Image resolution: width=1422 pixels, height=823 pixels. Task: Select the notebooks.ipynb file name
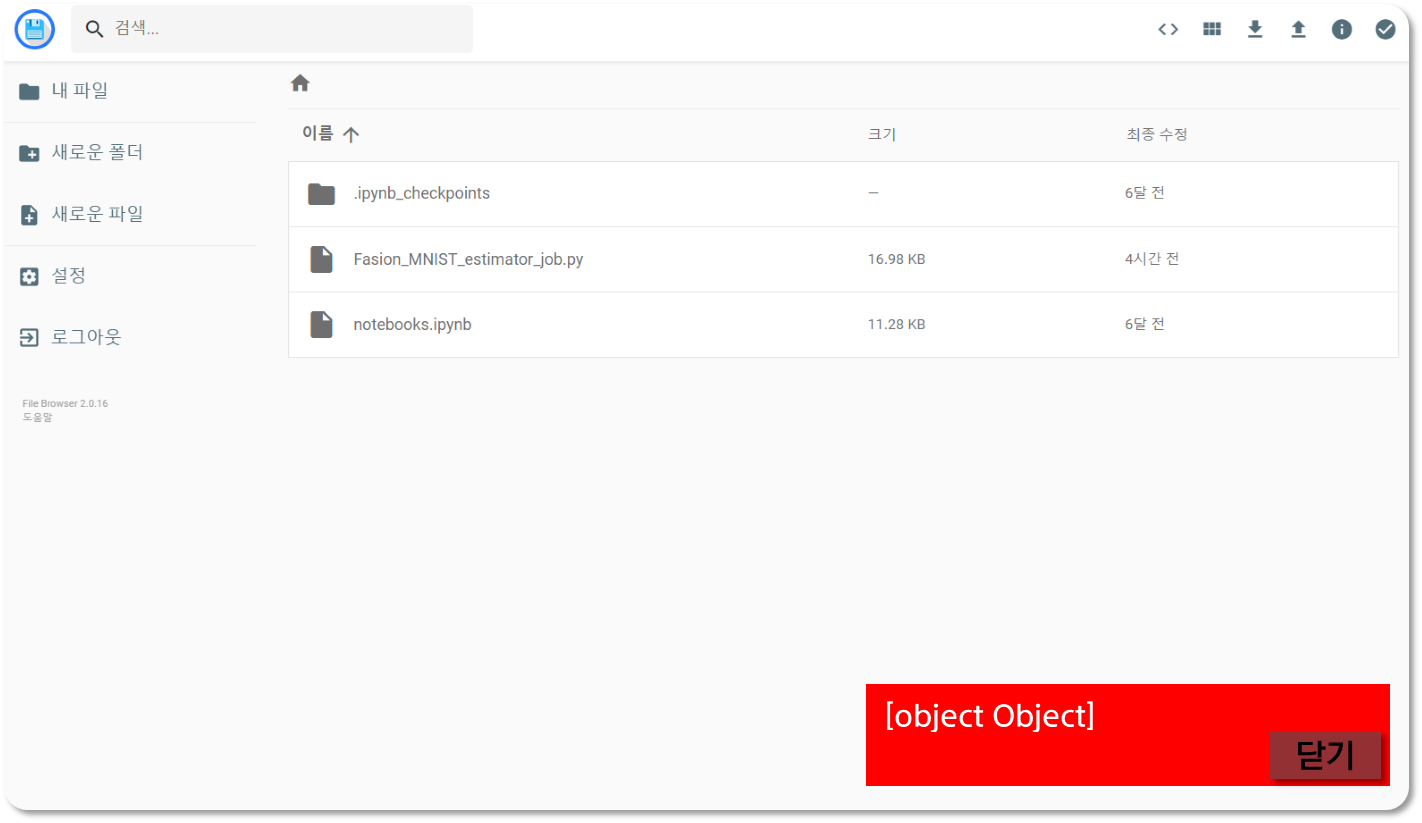[x=412, y=324]
